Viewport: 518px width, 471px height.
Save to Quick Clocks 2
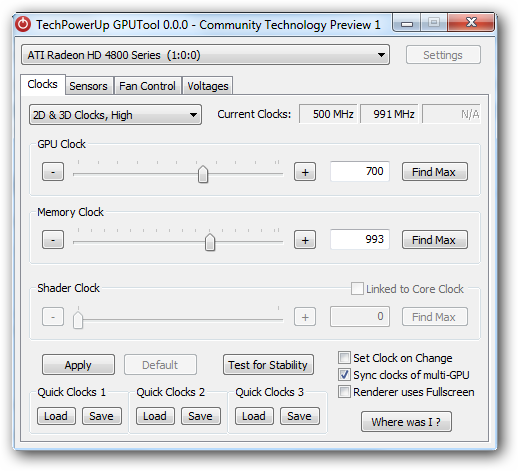(201, 416)
